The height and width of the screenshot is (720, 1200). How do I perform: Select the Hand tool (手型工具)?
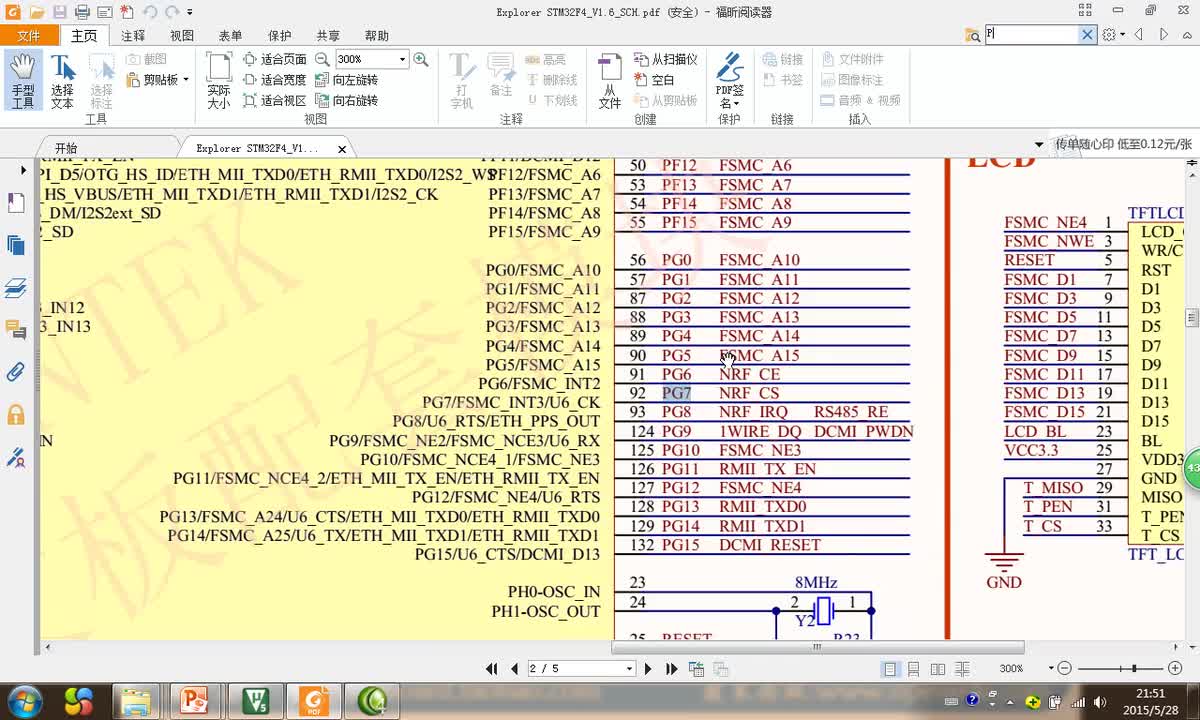pyautogui.click(x=22, y=81)
